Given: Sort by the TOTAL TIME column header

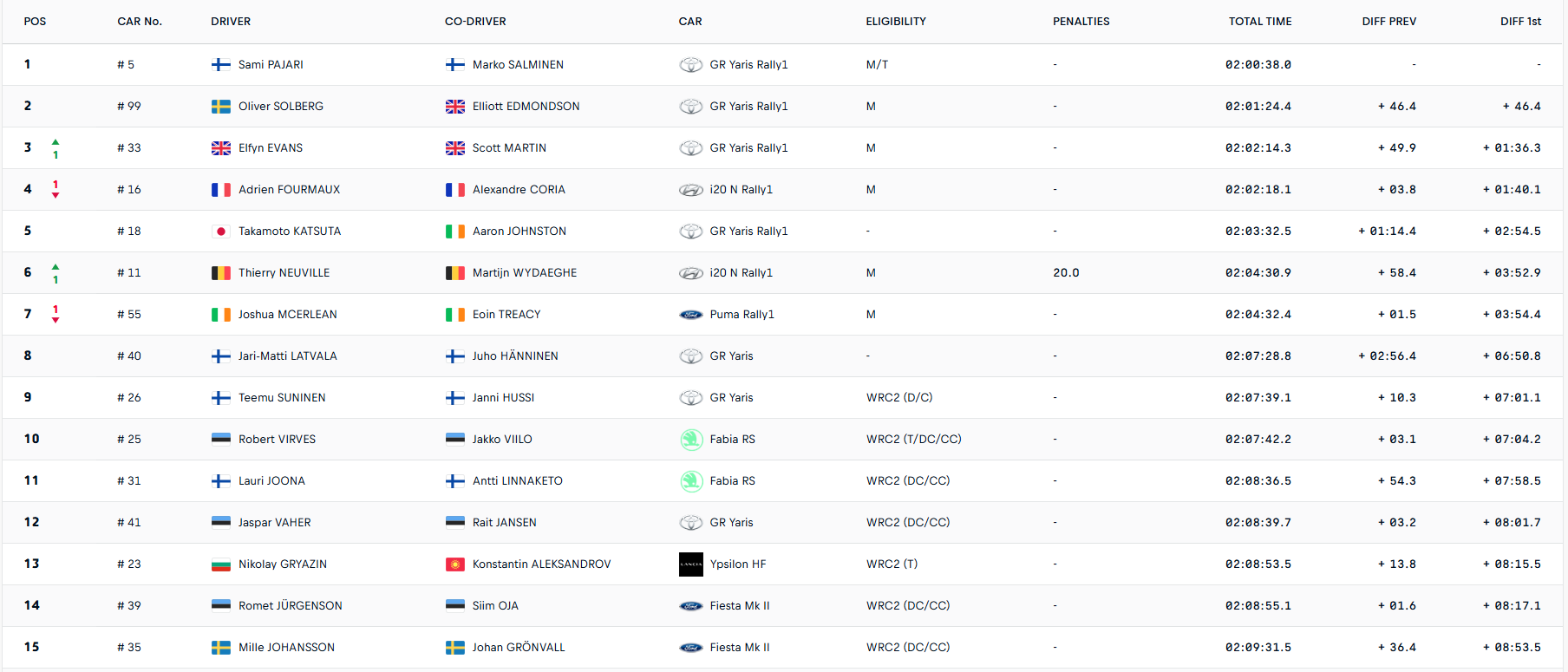Looking at the screenshot, I should click(1259, 22).
